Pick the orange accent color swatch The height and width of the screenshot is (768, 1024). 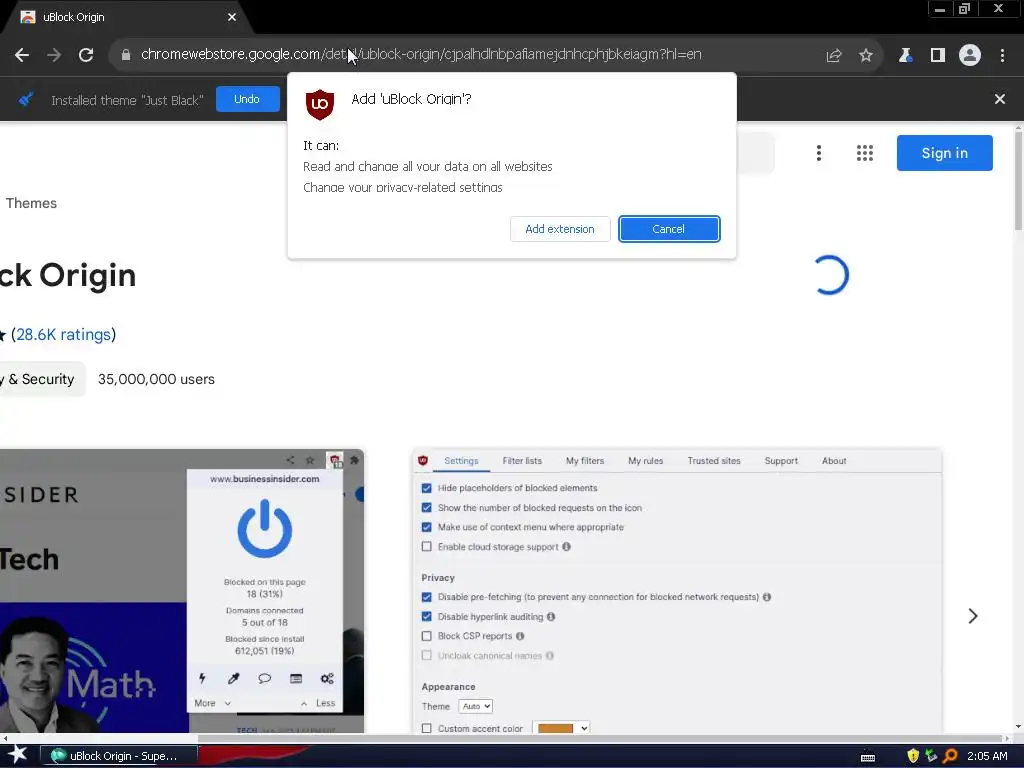click(x=555, y=728)
